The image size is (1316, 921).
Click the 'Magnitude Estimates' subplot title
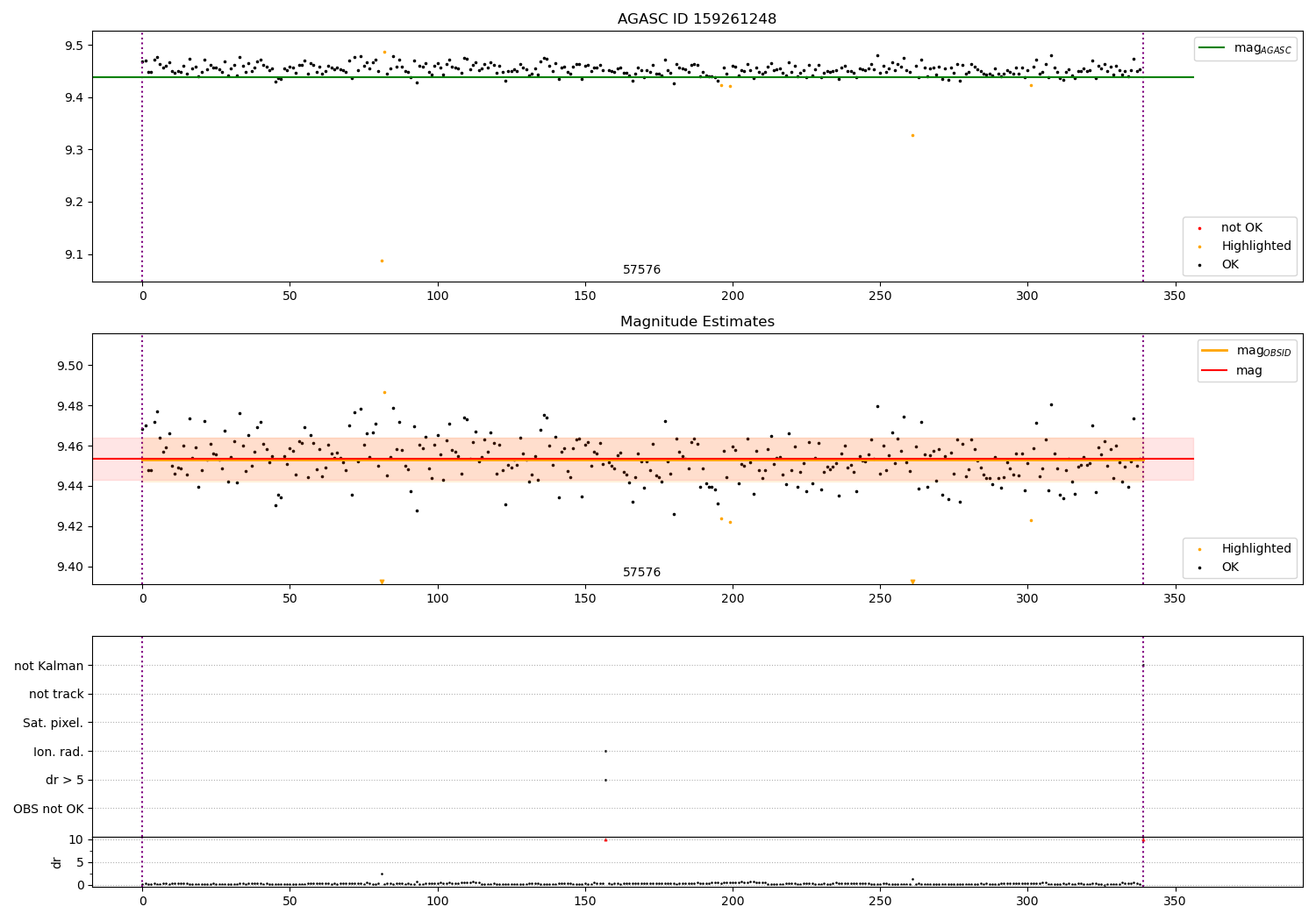tap(697, 322)
